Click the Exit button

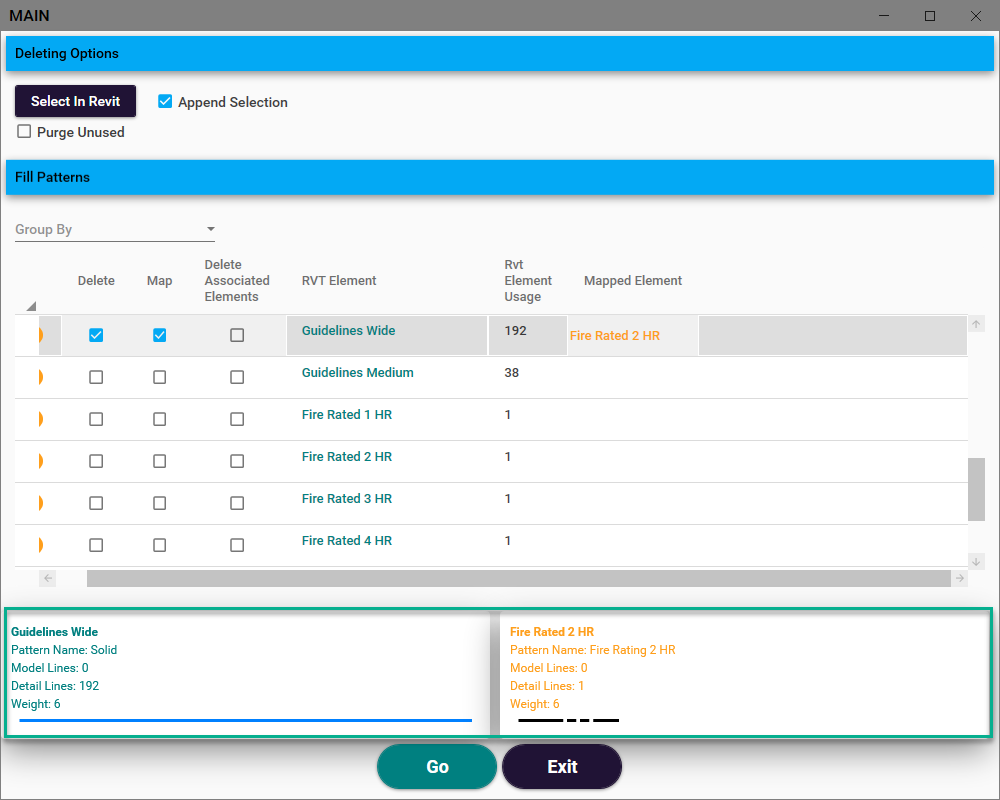click(562, 766)
